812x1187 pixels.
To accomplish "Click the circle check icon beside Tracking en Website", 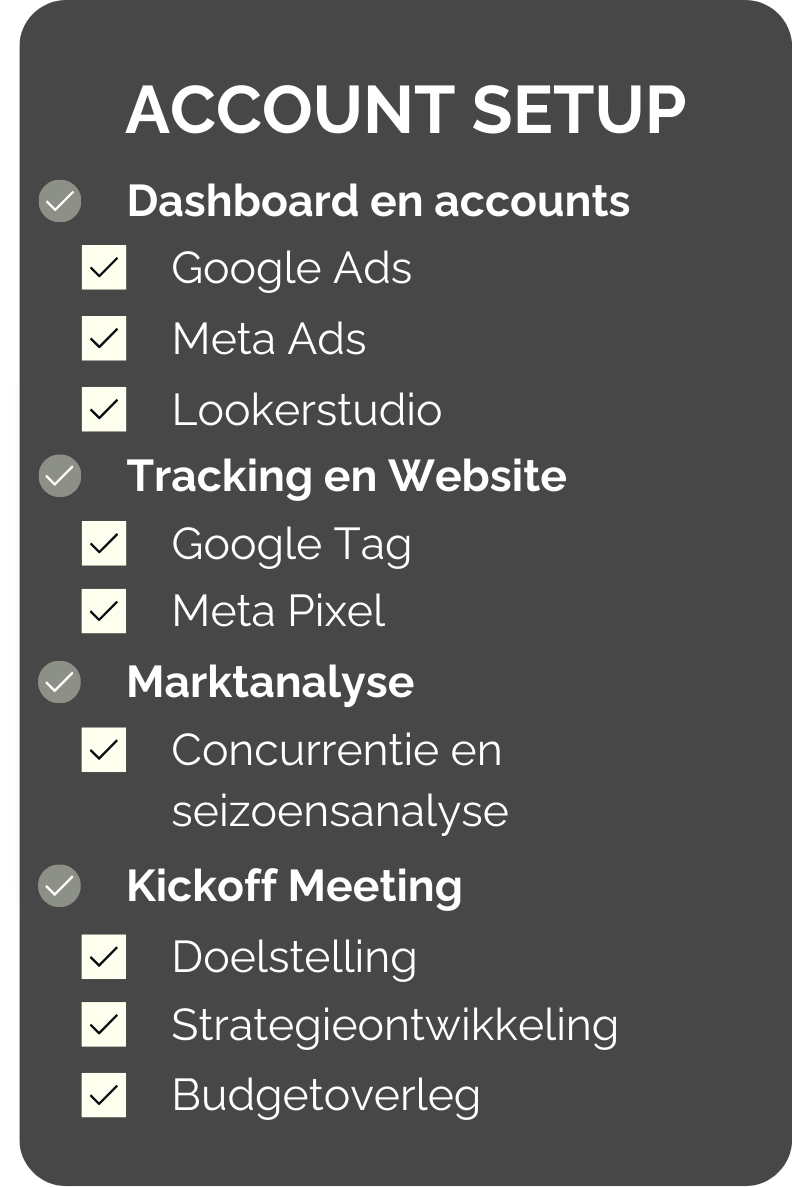I will pos(60,476).
